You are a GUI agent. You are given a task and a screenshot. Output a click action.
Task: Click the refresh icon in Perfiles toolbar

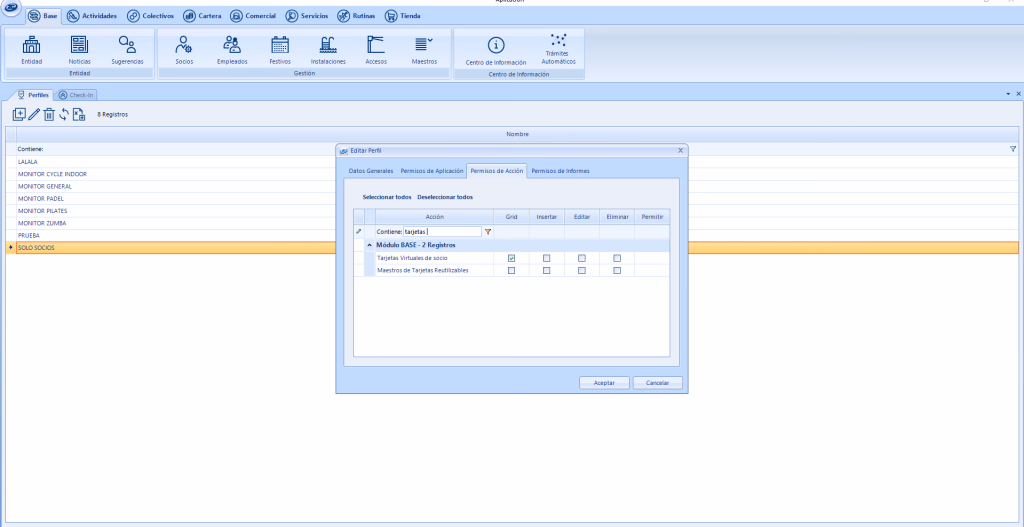click(x=63, y=114)
